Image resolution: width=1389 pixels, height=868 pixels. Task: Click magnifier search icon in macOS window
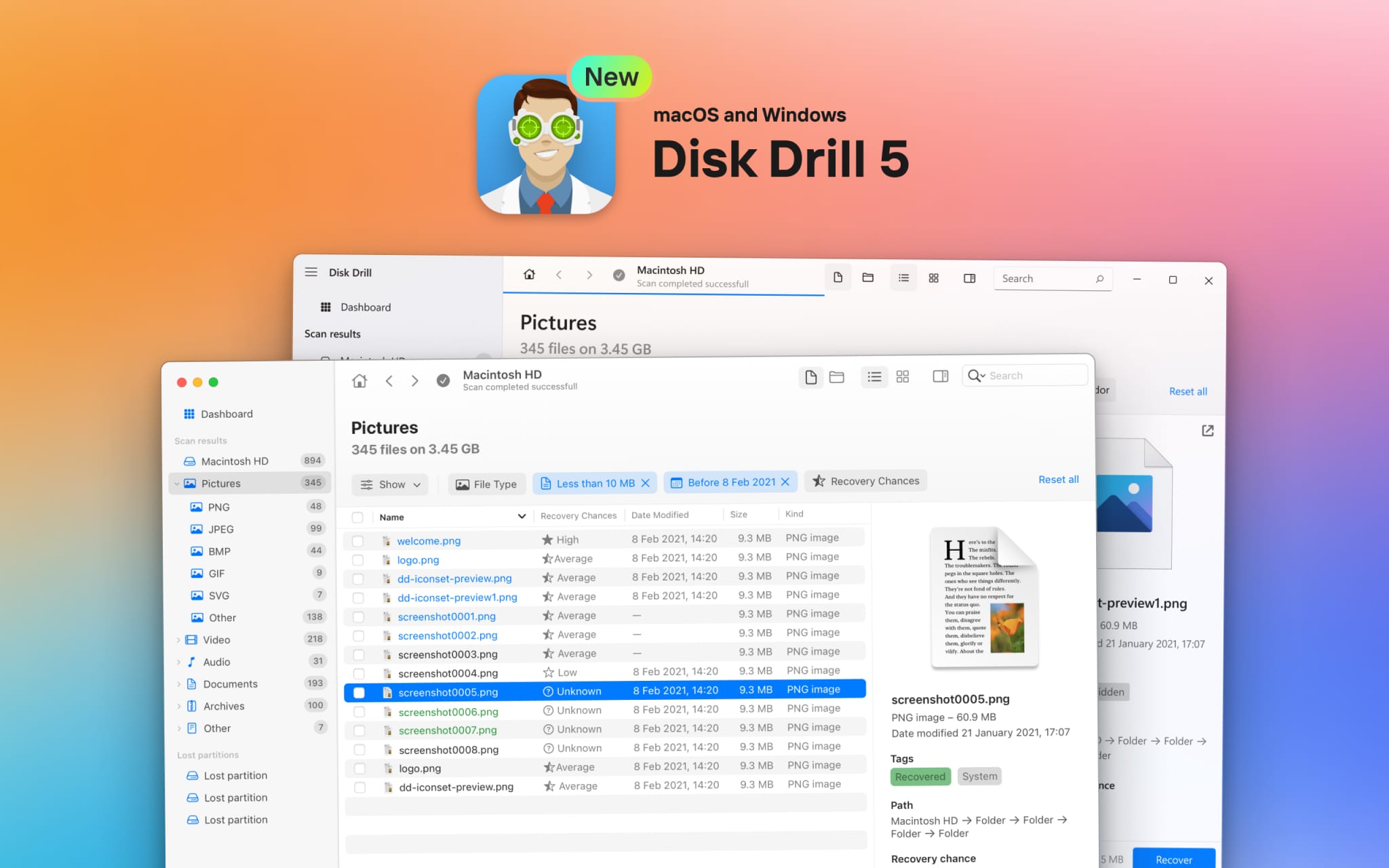976,376
